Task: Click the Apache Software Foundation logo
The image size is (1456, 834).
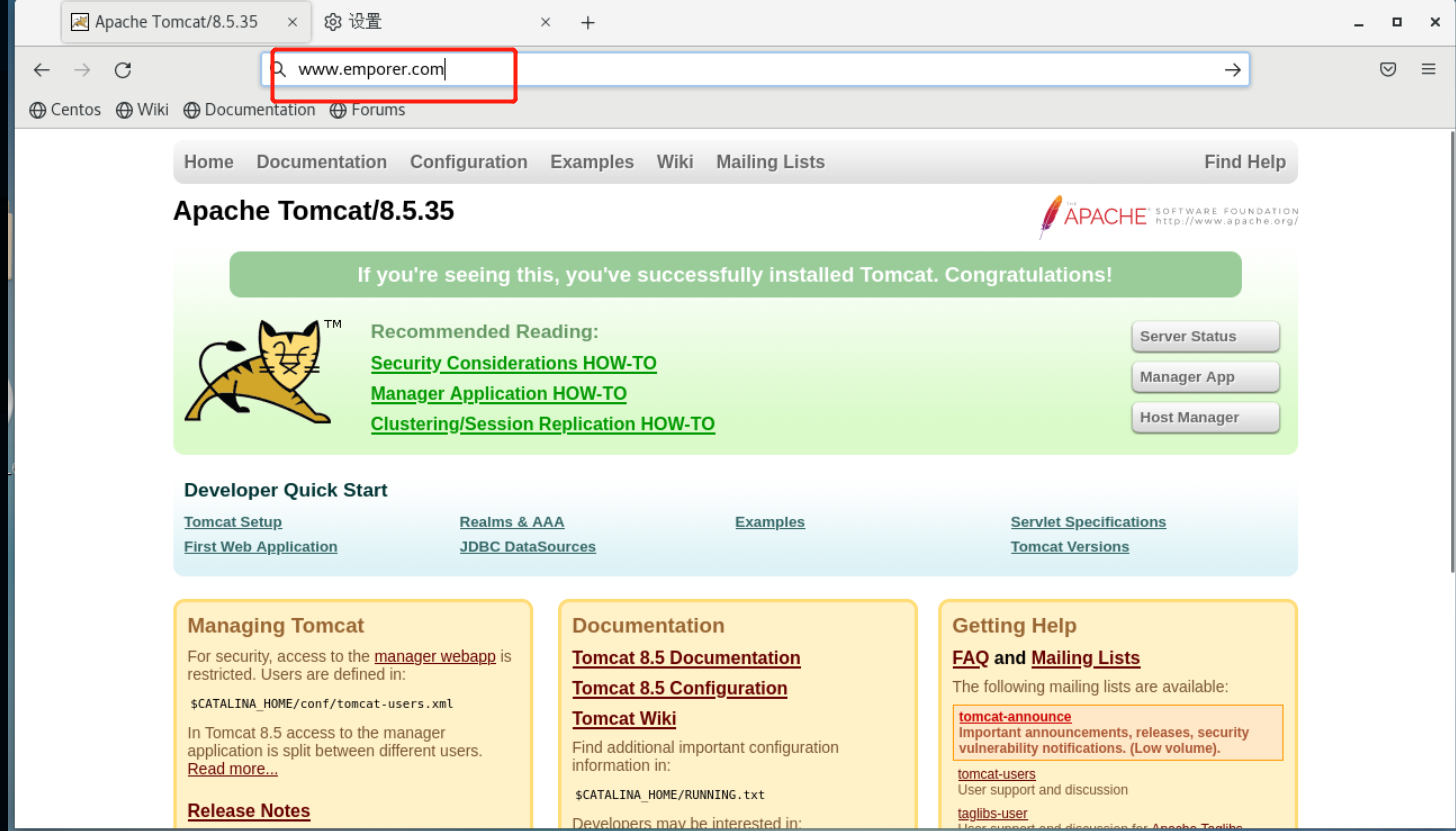Action: tap(1168, 216)
